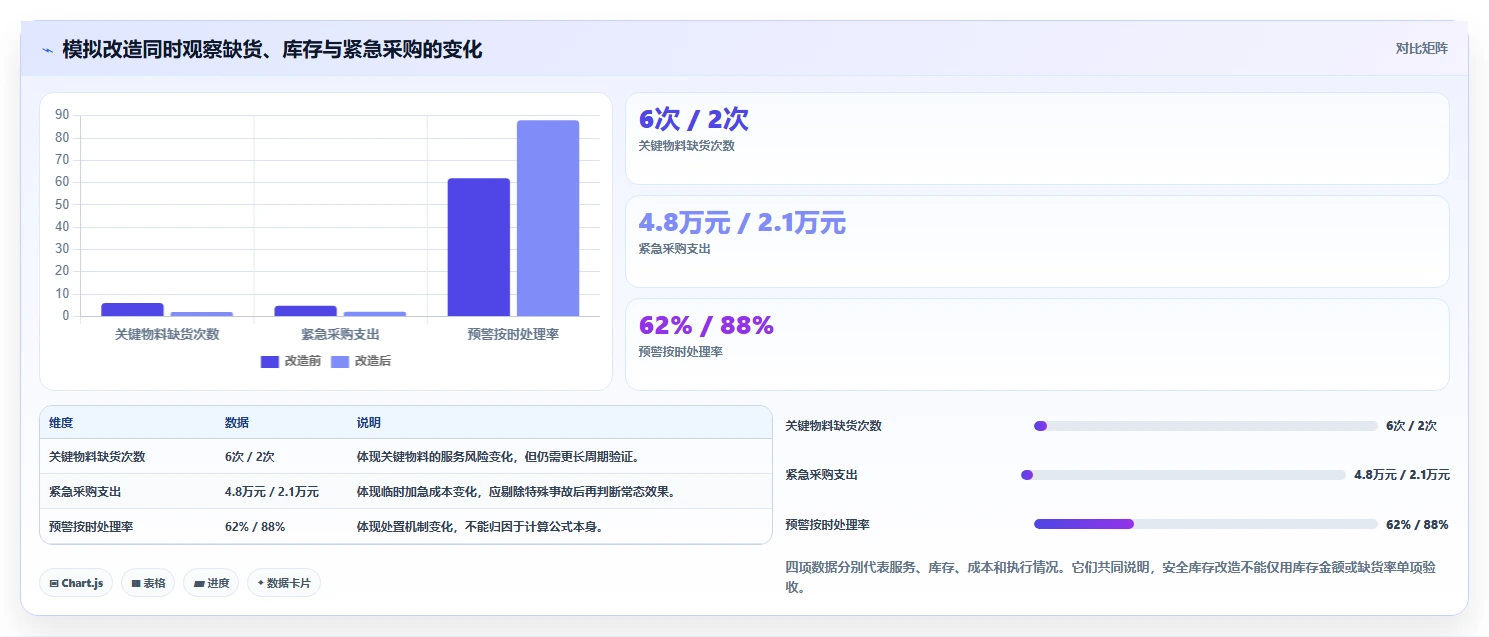Viewport: 1489px width, 637px height.
Task: Click the 关键物料缺货次数 progress bar
Action: click(1206, 426)
